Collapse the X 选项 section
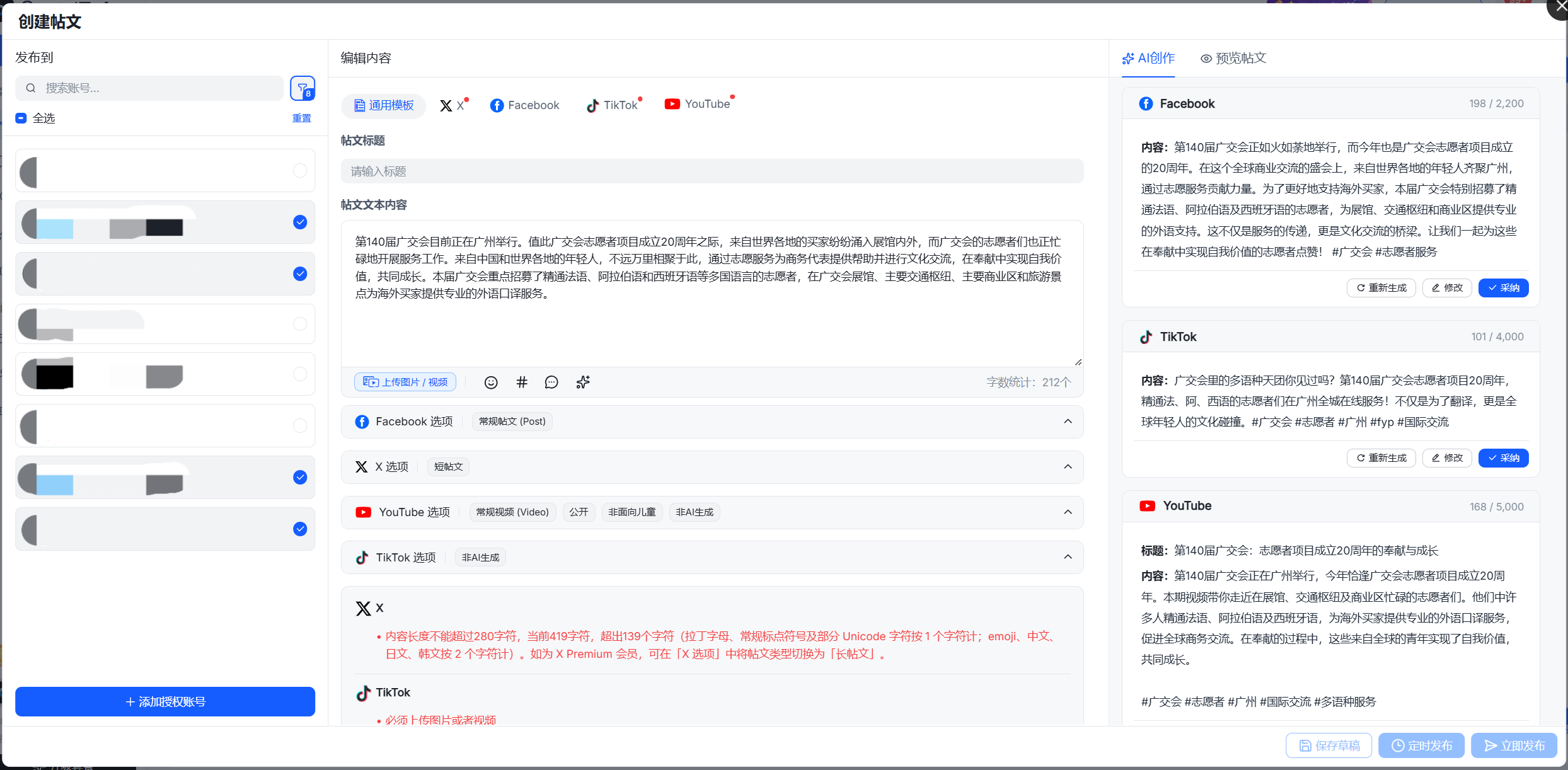 coord(1068,467)
